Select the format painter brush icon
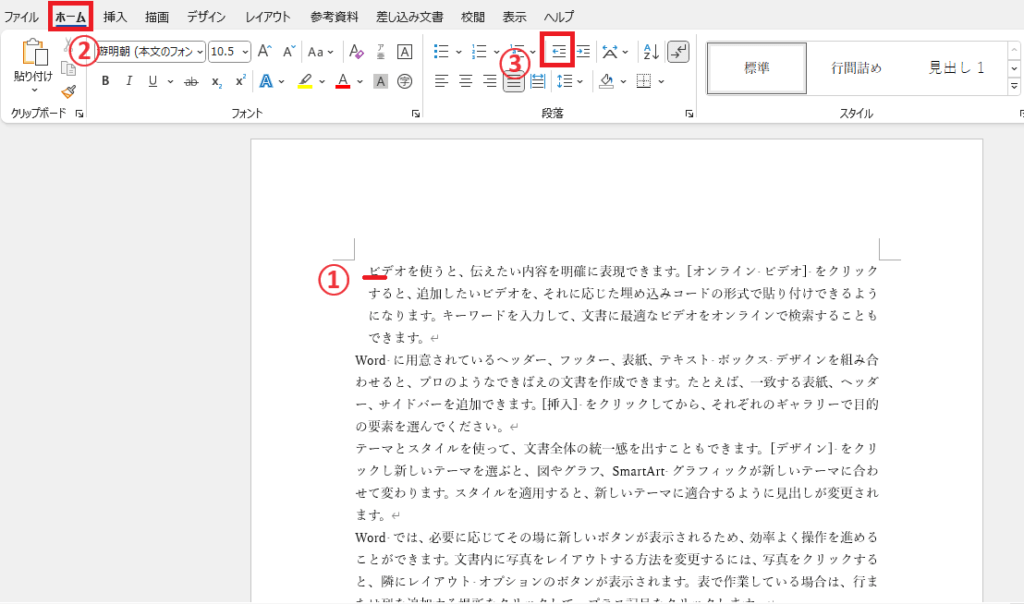The height and width of the screenshot is (604, 1024). [69, 91]
